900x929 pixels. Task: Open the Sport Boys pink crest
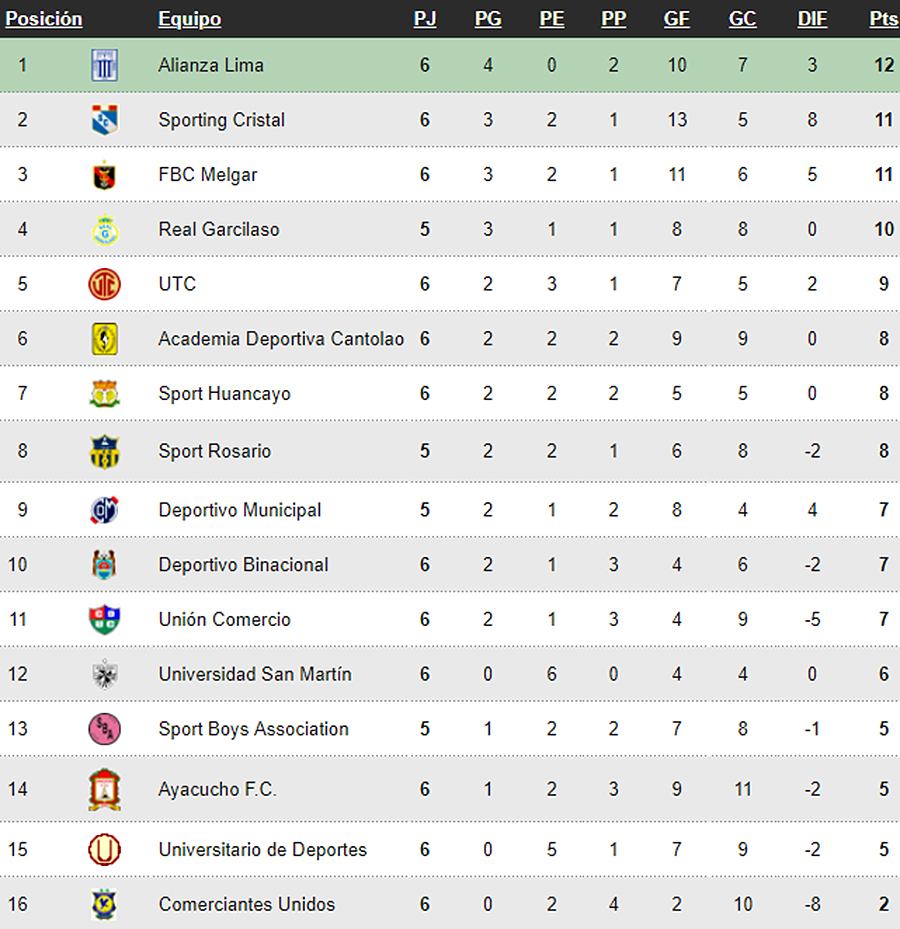pos(104,729)
